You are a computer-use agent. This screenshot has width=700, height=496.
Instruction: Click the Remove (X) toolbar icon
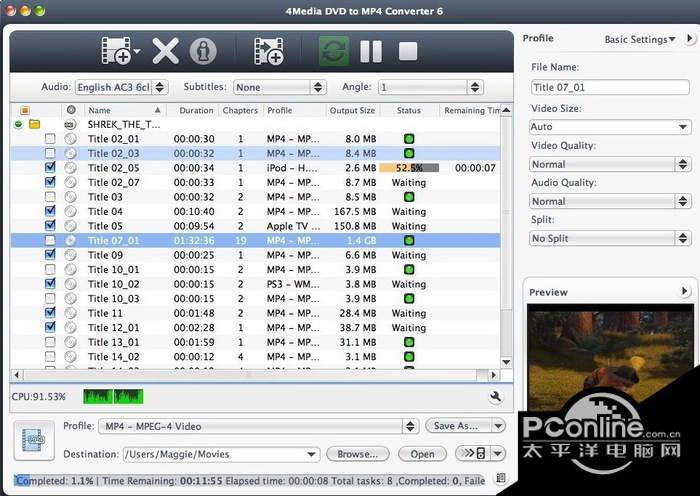(166, 51)
